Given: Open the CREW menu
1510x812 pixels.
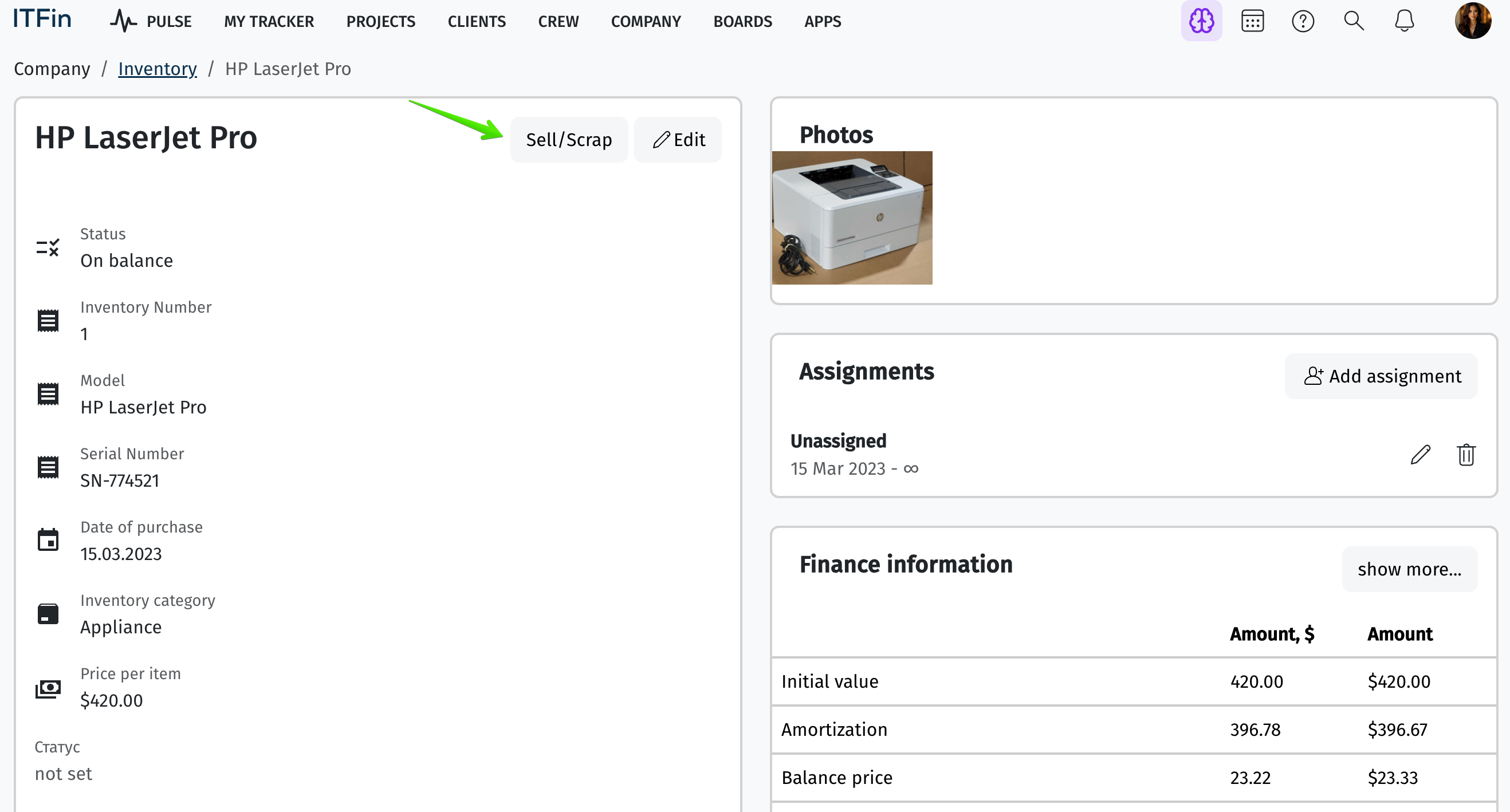Looking at the screenshot, I should click(558, 22).
